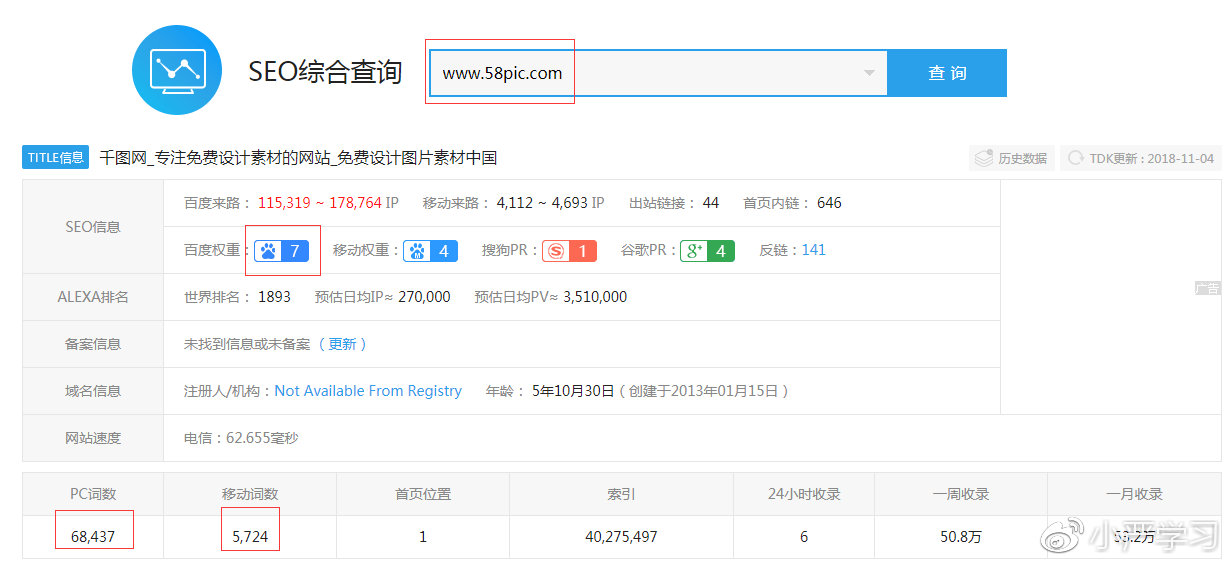Click the 广告 ad label

click(1207, 289)
